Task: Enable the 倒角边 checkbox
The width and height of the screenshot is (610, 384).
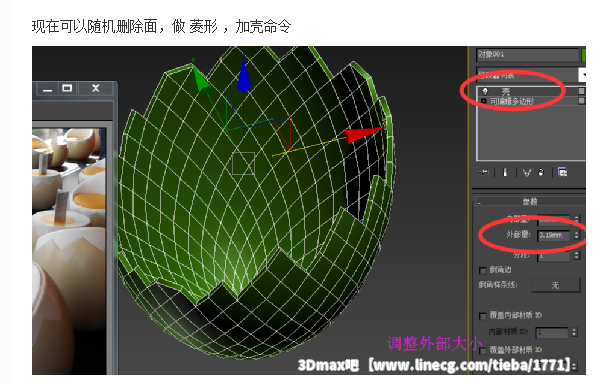Action: click(x=483, y=270)
